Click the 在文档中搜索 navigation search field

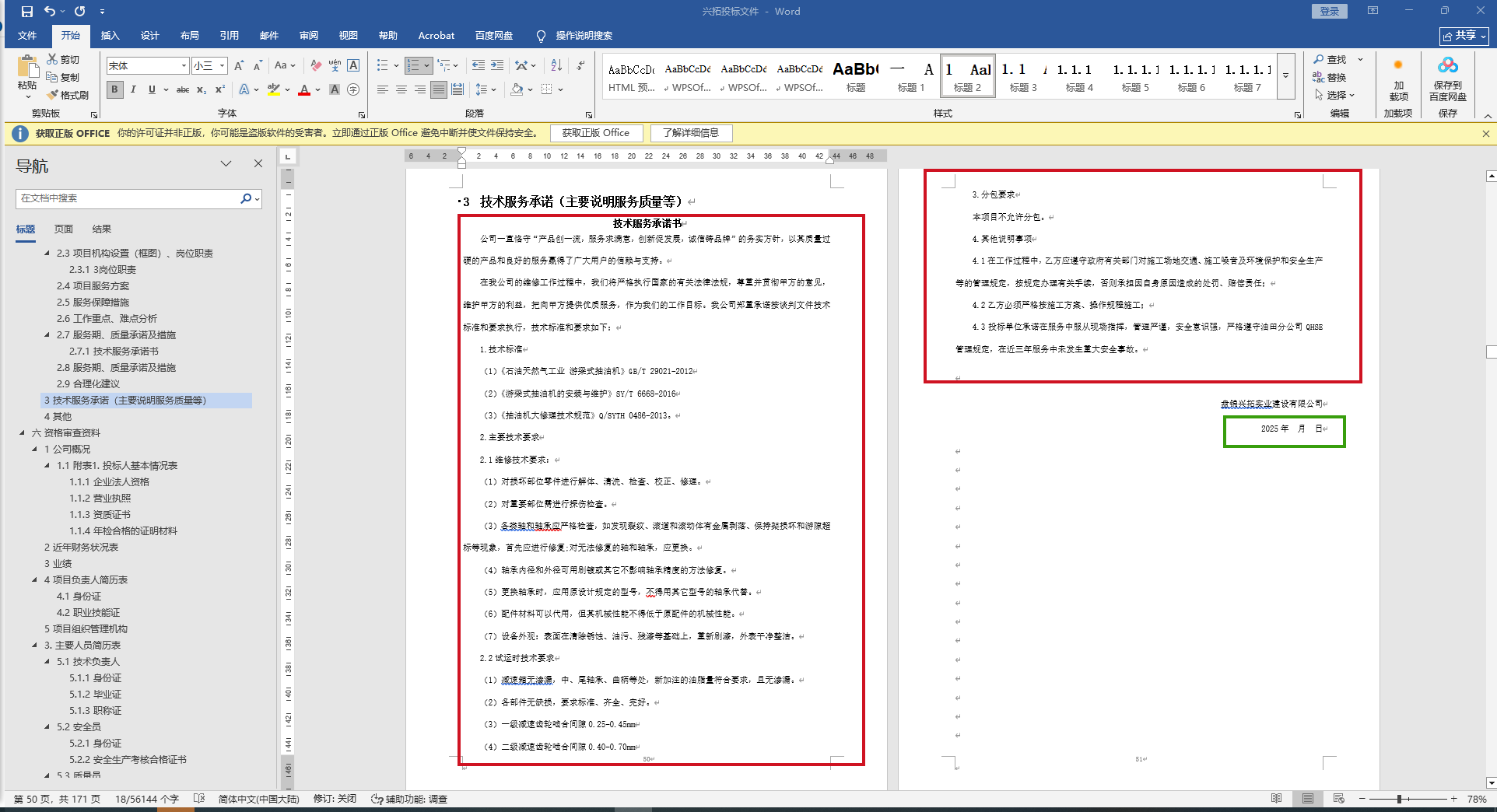[x=128, y=198]
